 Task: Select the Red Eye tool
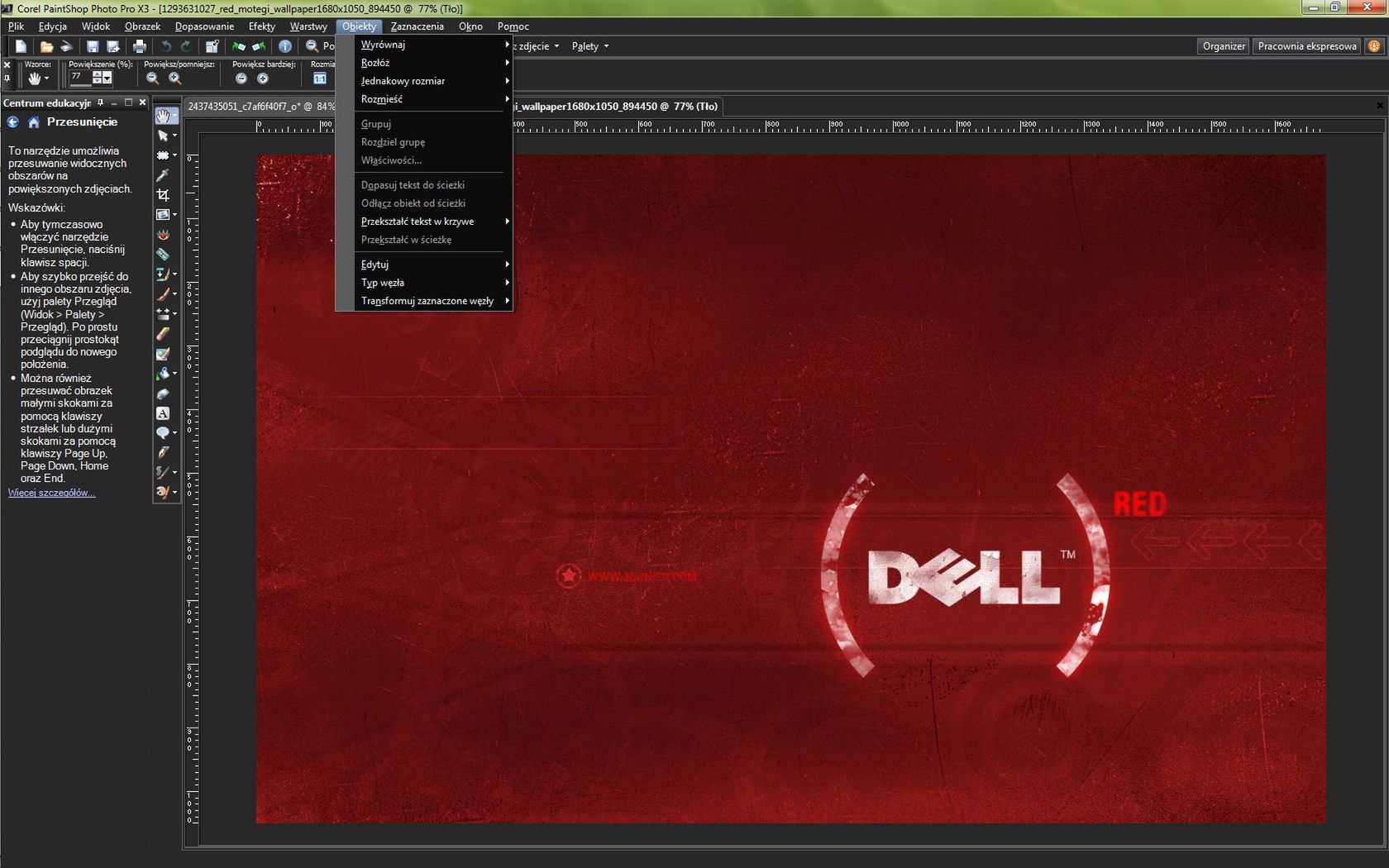[x=164, y=235]
